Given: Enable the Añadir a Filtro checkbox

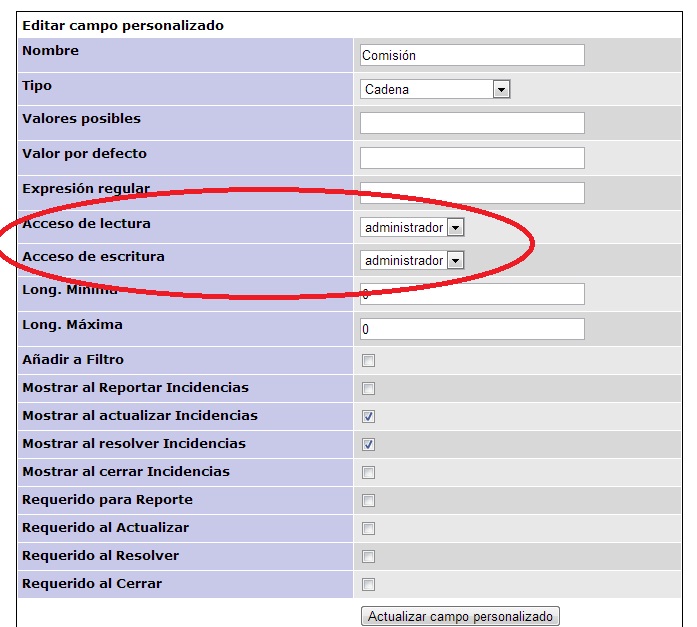Looking at the screenshot, I should click(368, 360).
